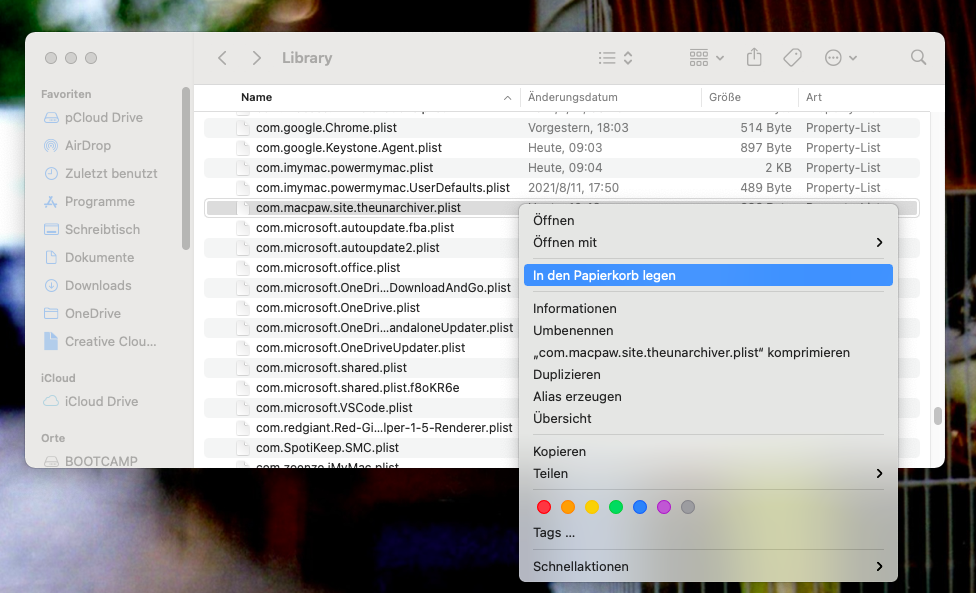Image resolution: width=976 pixels, height=593 pixels.
Task: Select com.imymac.powermymac.UserDefaults.plist file
Action: coord(562,187)
